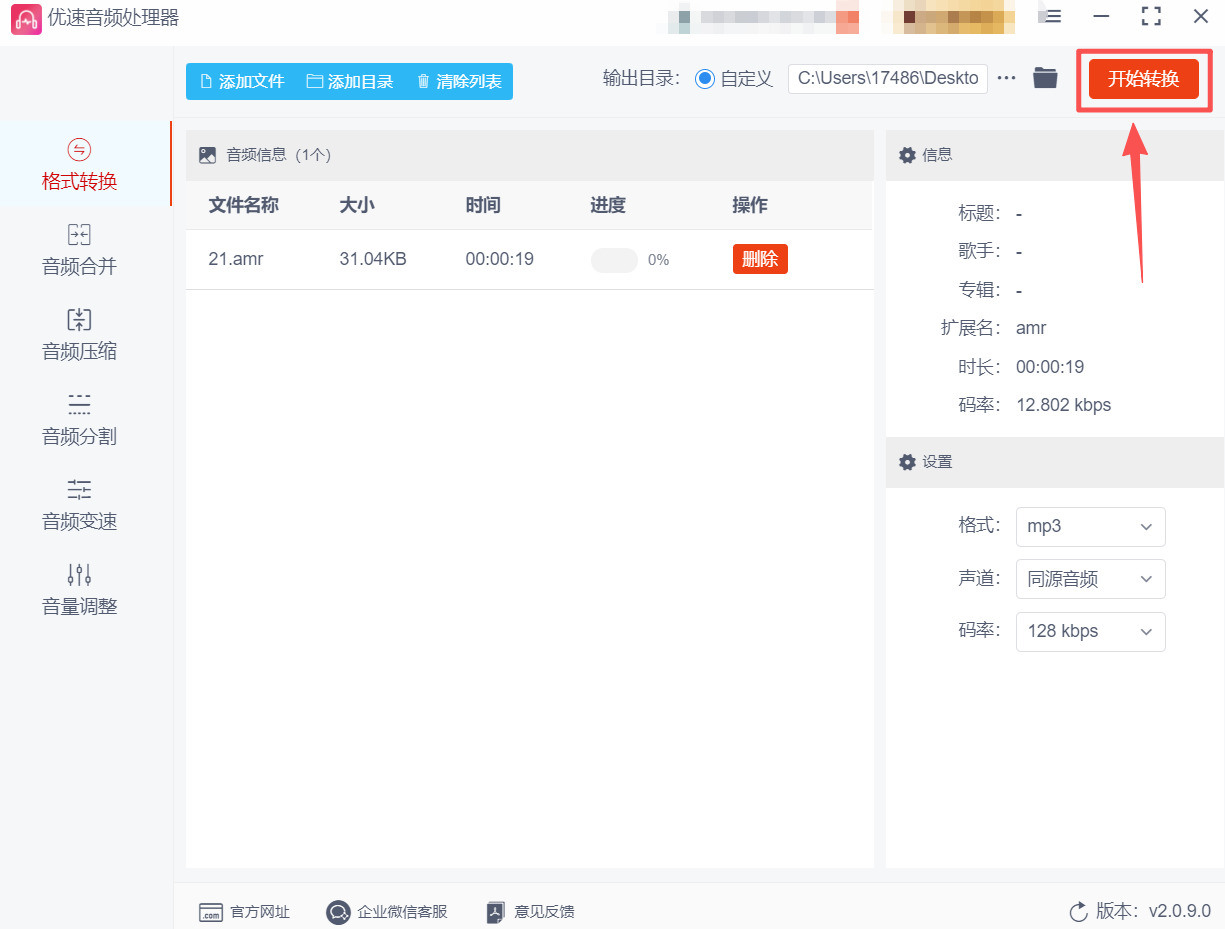Click the 版本 refresh update icon

(1078, 911)
